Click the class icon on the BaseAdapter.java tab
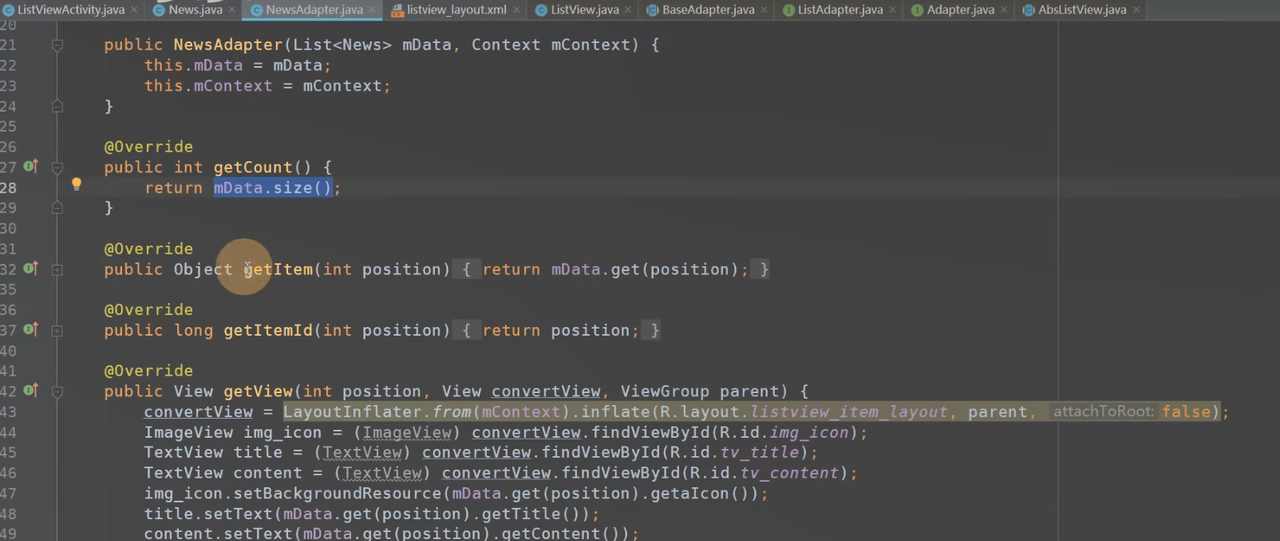 coord(654,10)
